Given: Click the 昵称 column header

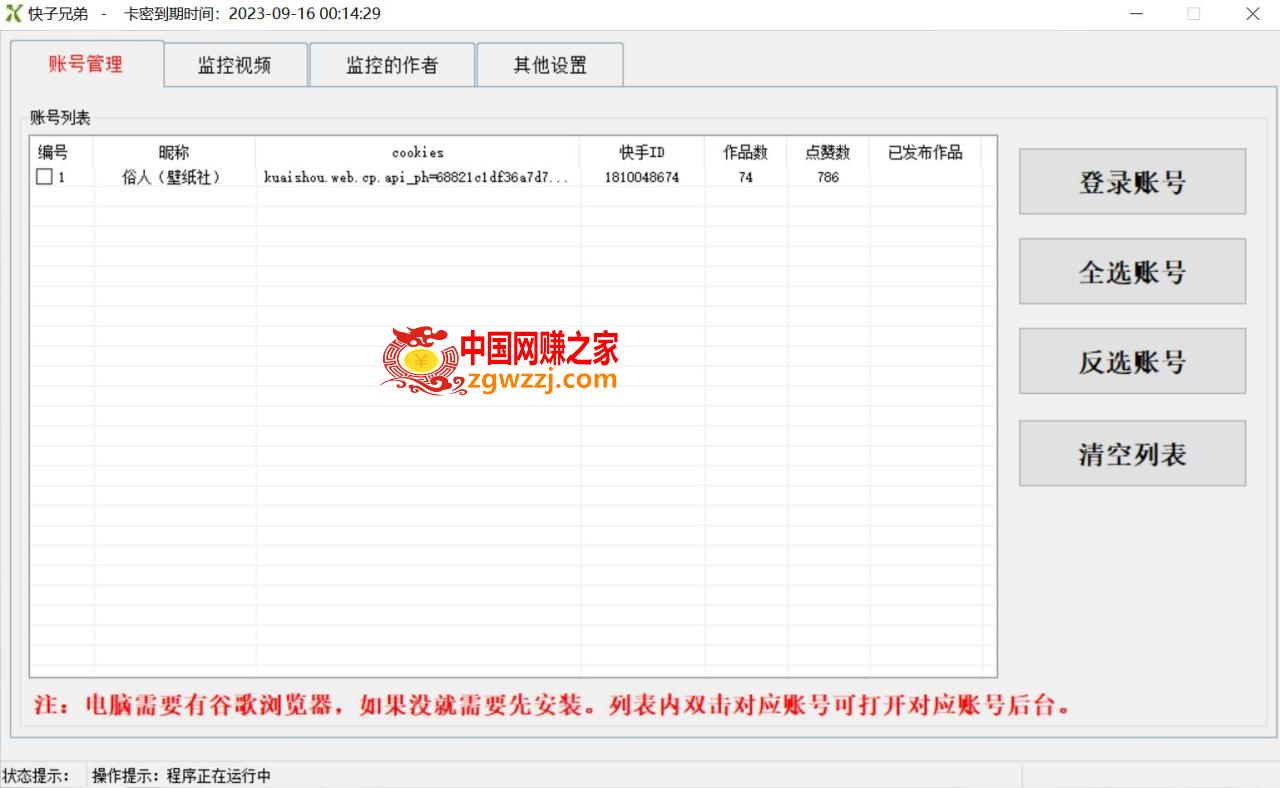Looking at the screenshot, I should tap(174, 152).
